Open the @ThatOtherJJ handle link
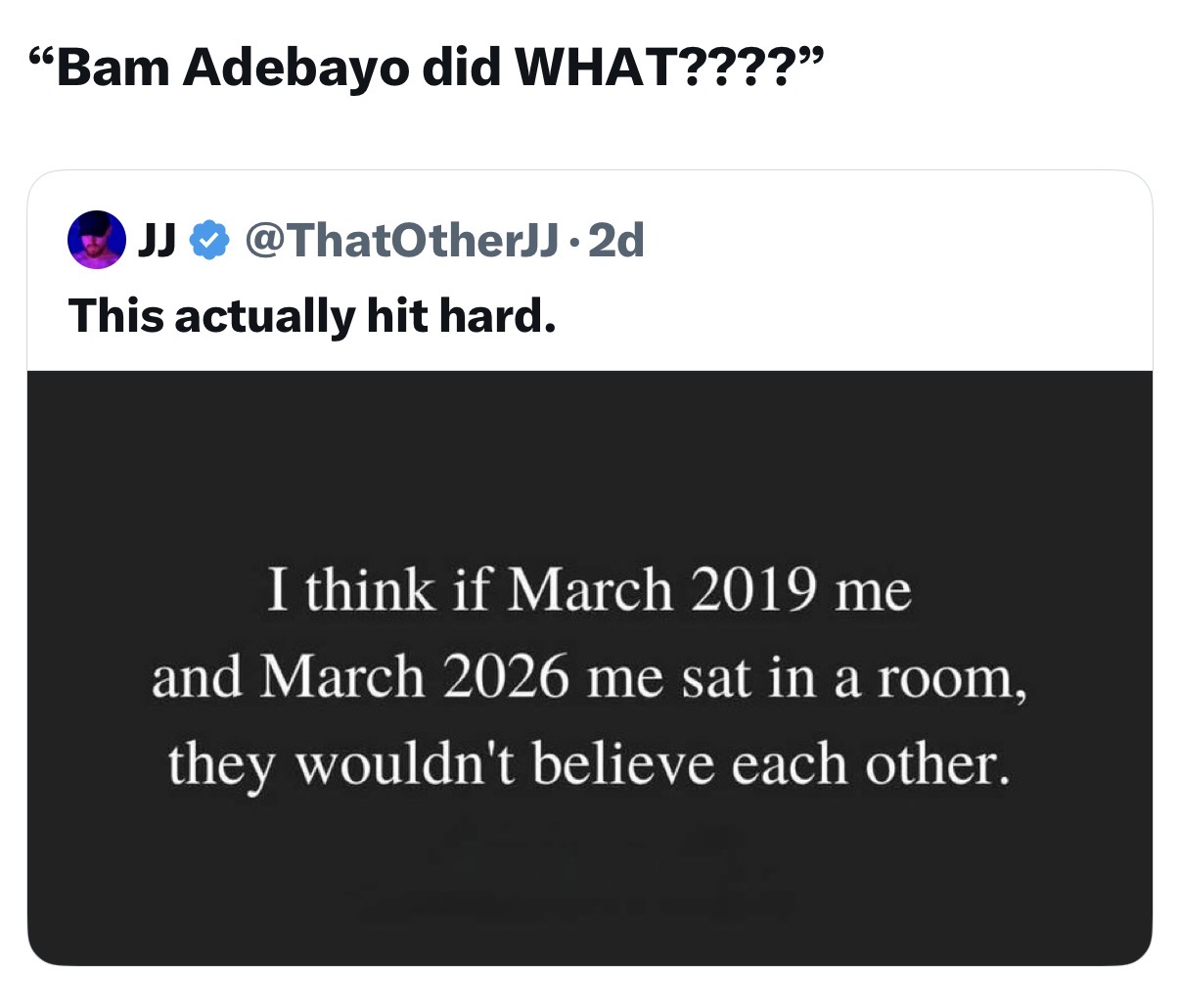1180x1008 pixels. coord(403,239)
